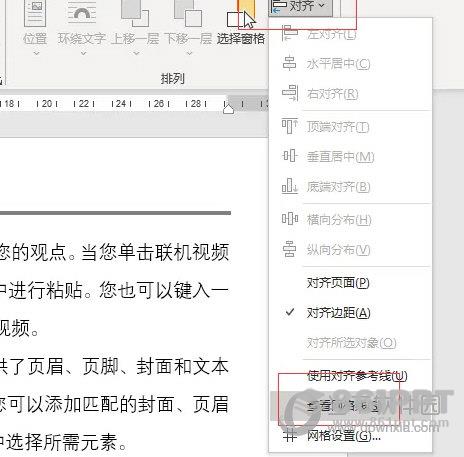Image resolution: width=464 pixels, height=457 pixels.
Task: Click the right indent marker on ruler
Action: click(x=228, y=108)
